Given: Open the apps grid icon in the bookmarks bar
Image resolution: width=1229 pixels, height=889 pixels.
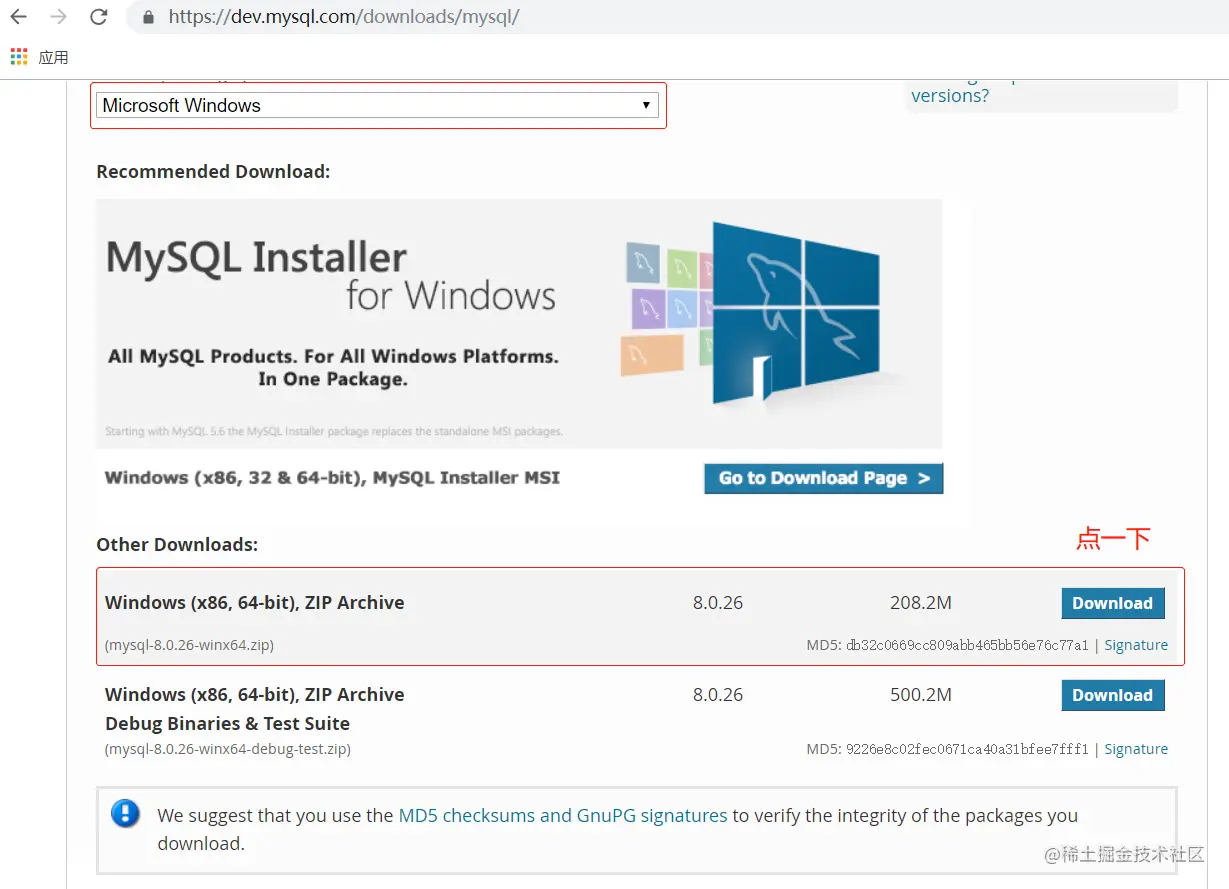Looking at the screenshot, I should (19, 57).
